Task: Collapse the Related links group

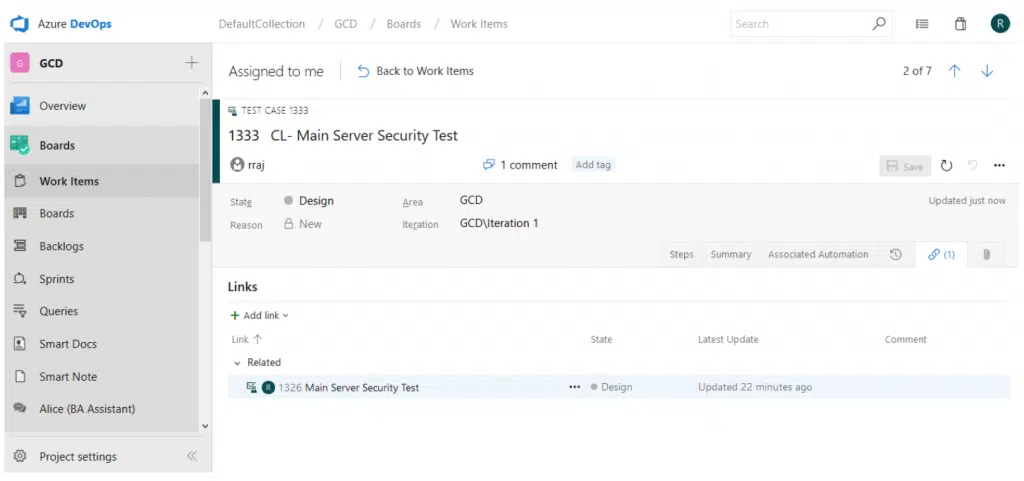Action: (x=237, y=363)
